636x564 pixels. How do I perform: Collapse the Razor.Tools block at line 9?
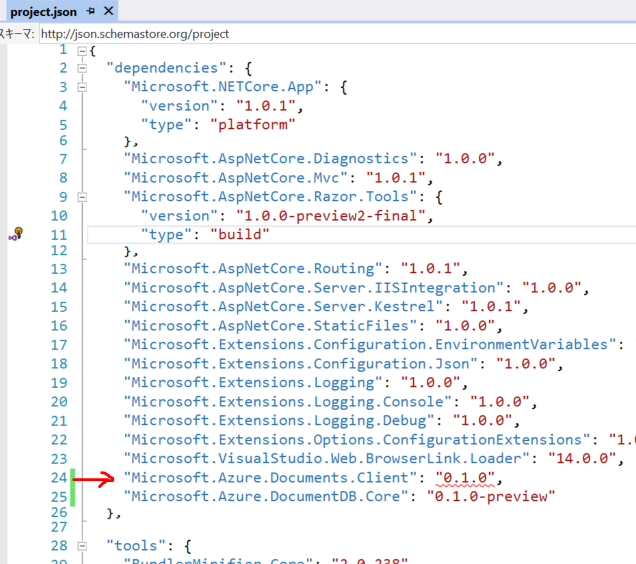tap(82, 197)
